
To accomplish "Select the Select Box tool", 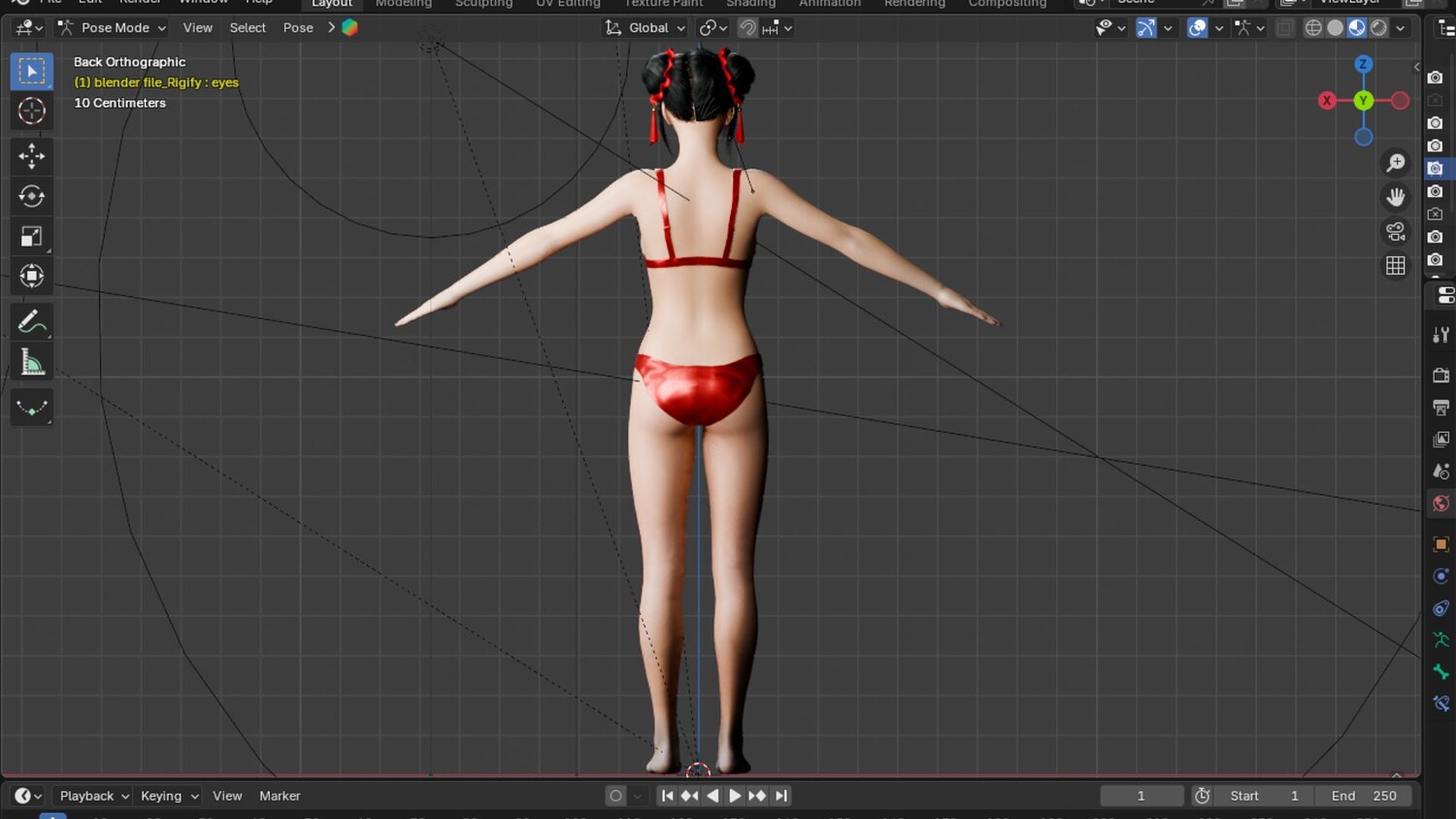I will click(31, 71).
